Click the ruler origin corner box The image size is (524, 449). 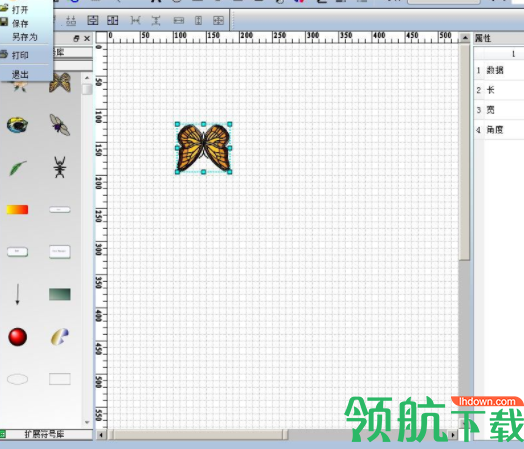[x=101, y=37]
